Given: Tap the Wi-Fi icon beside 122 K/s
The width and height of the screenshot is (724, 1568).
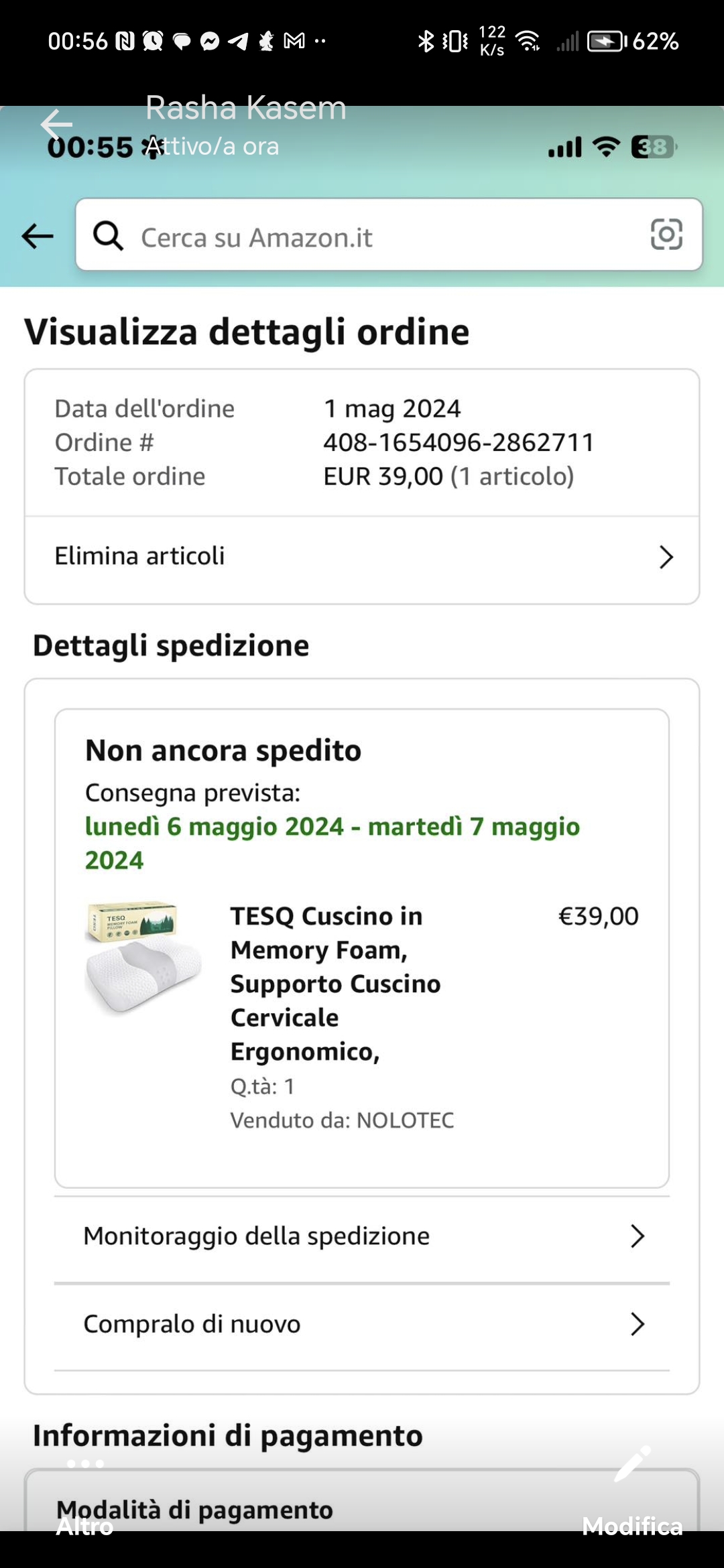Looking at the screenshot, I should tap(528, 42).
